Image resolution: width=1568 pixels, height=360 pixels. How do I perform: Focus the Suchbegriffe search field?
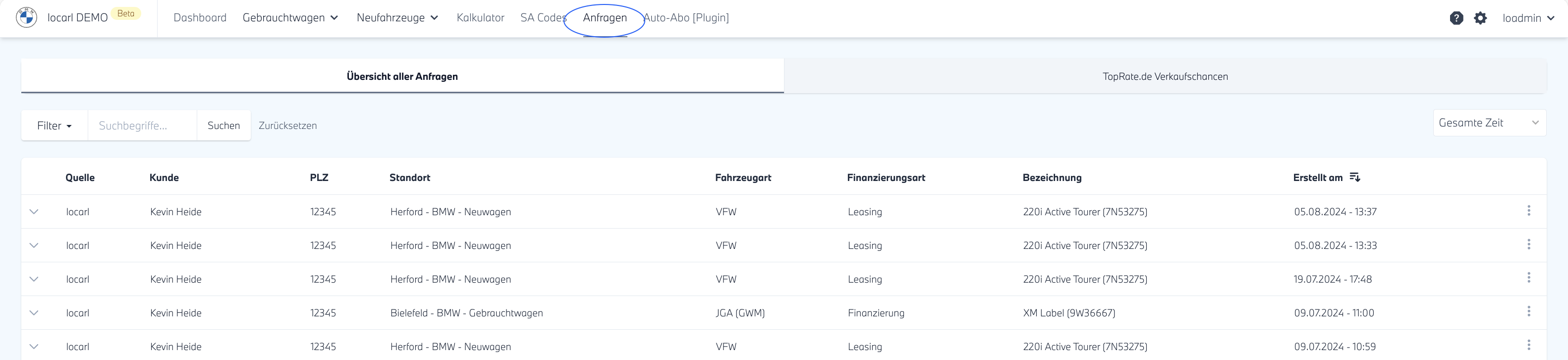[142, 125]
